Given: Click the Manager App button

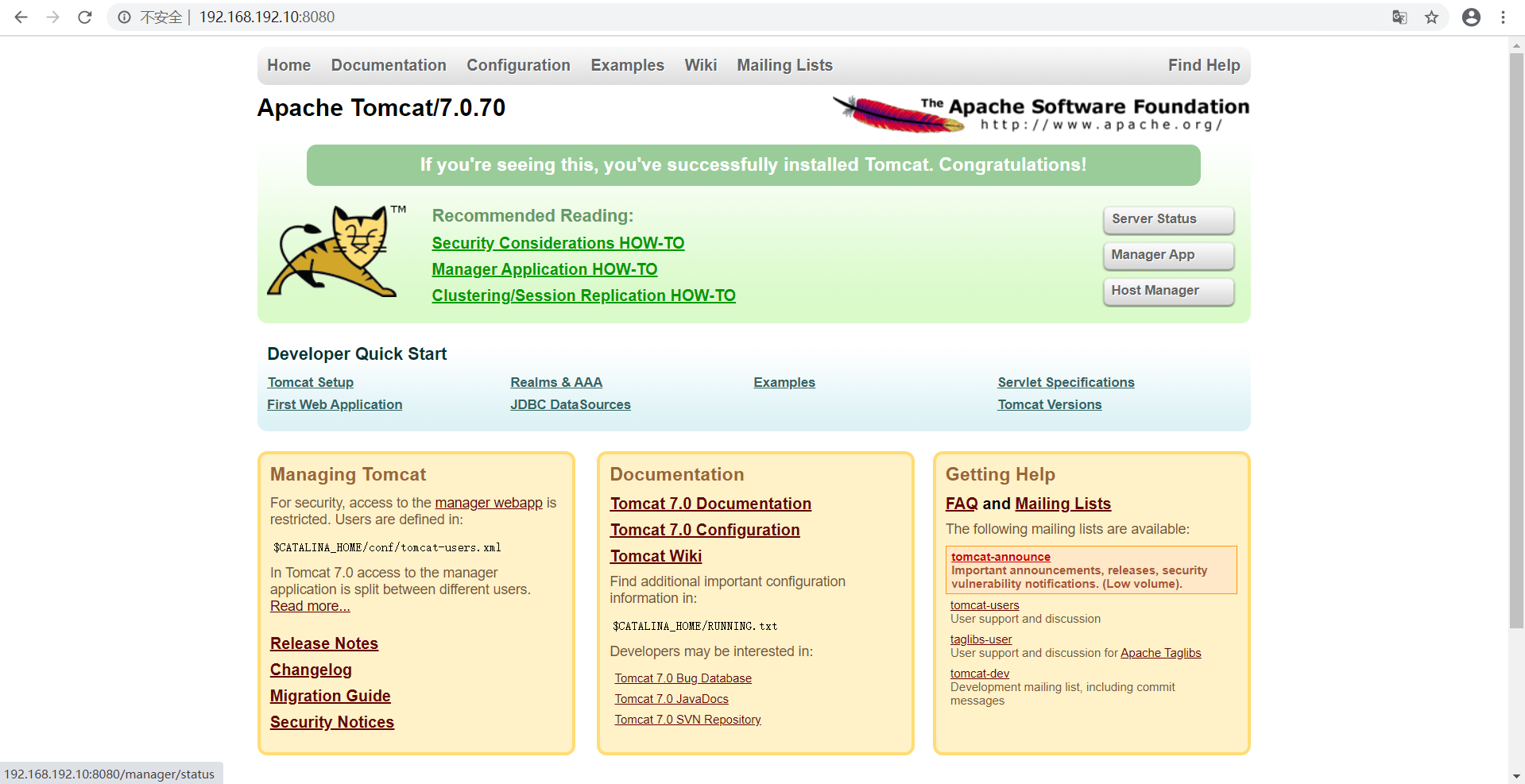Looking at the screenshot, I should tap(1168, 255).
